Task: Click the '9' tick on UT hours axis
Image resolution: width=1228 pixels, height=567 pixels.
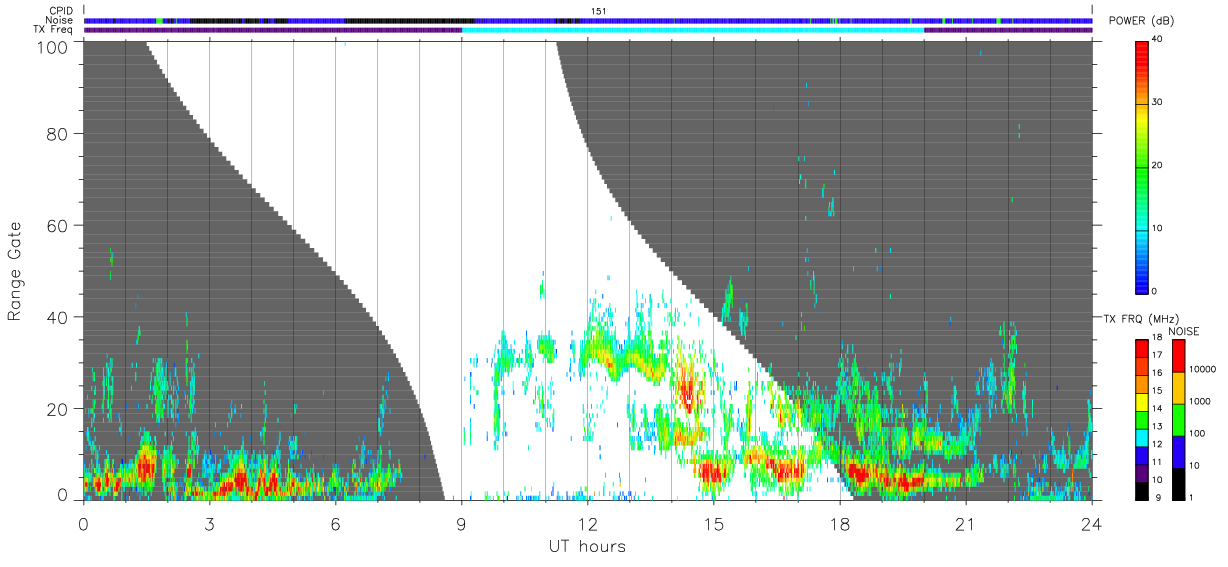Action: (461, 524)
